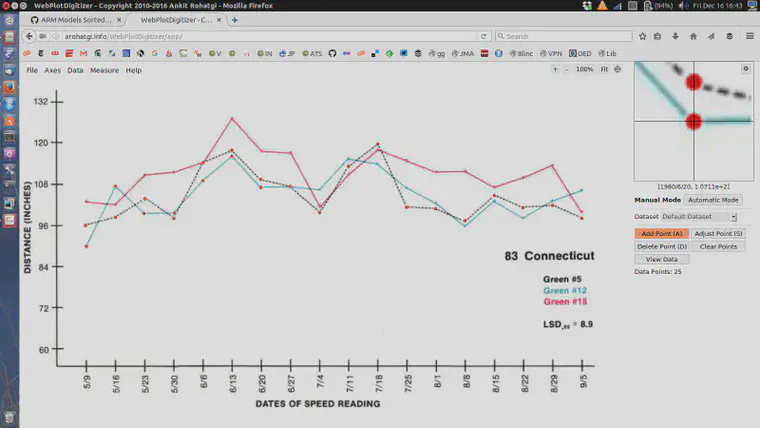This screenshot has width=760, height=428.
Task: Click the magnified zoom preview thumbnail
Action: (x=694, y=121)
